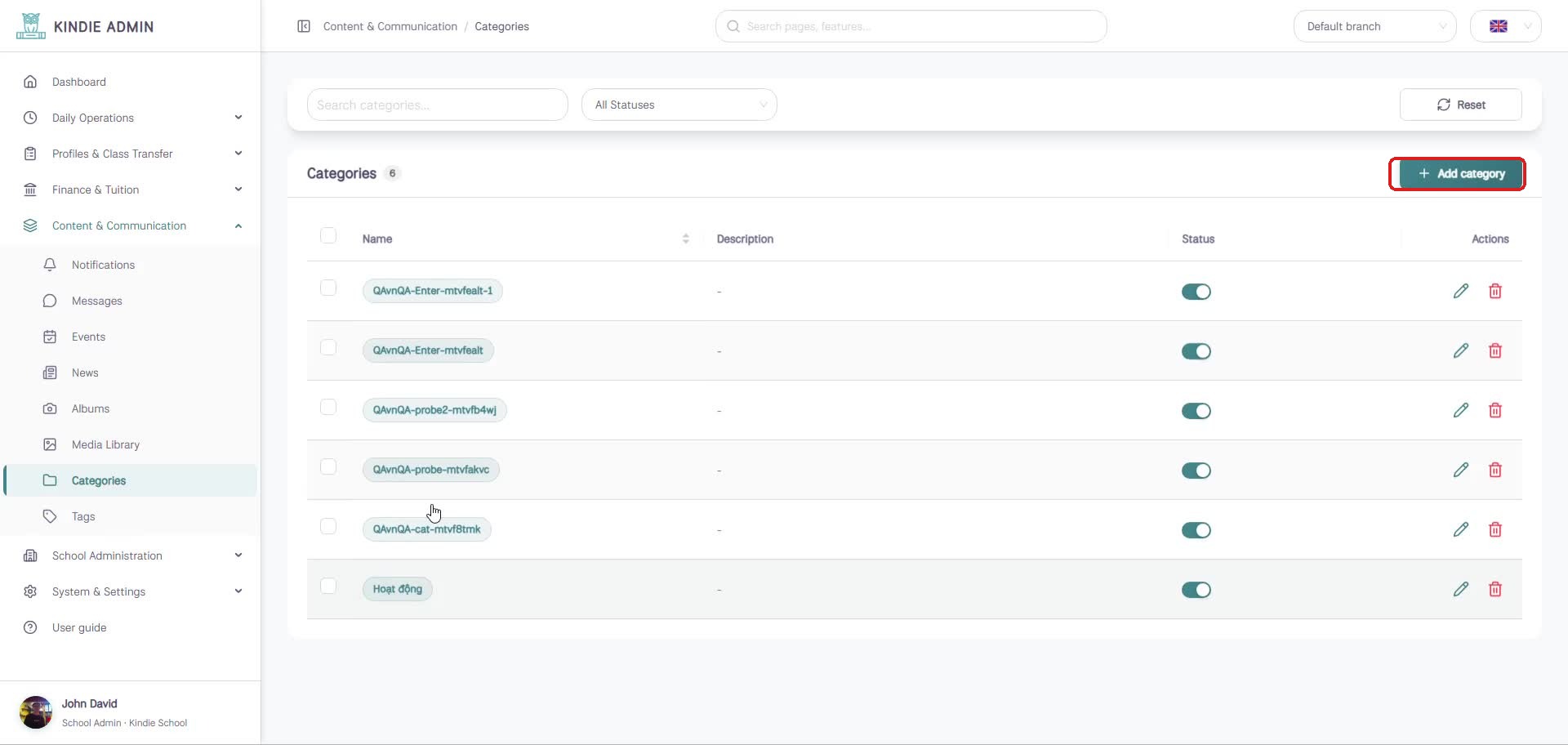
Task: Collapse the Content & Communication menu
Action: click(x=131, y=225)
